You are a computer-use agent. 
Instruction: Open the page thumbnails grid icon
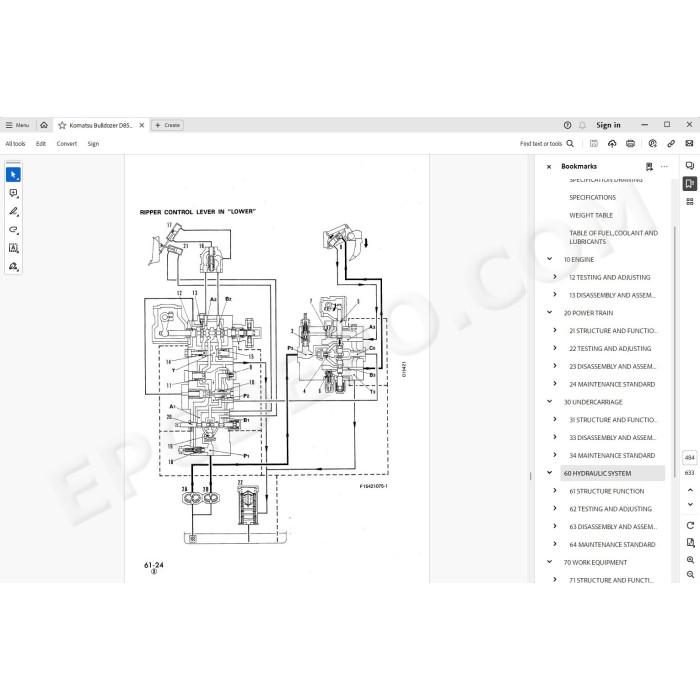click(690, 202)
